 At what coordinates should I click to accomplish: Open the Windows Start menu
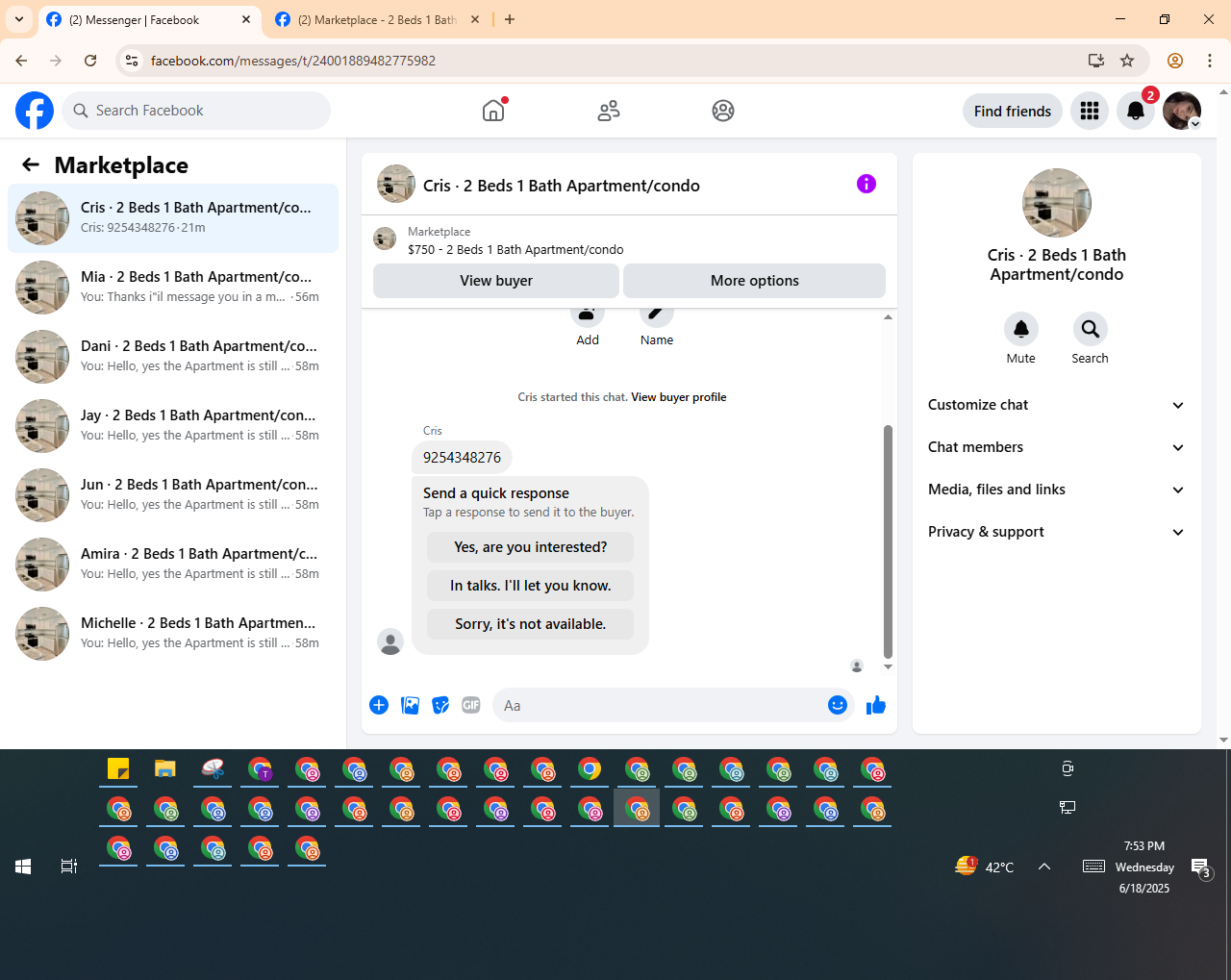point(23,867)
